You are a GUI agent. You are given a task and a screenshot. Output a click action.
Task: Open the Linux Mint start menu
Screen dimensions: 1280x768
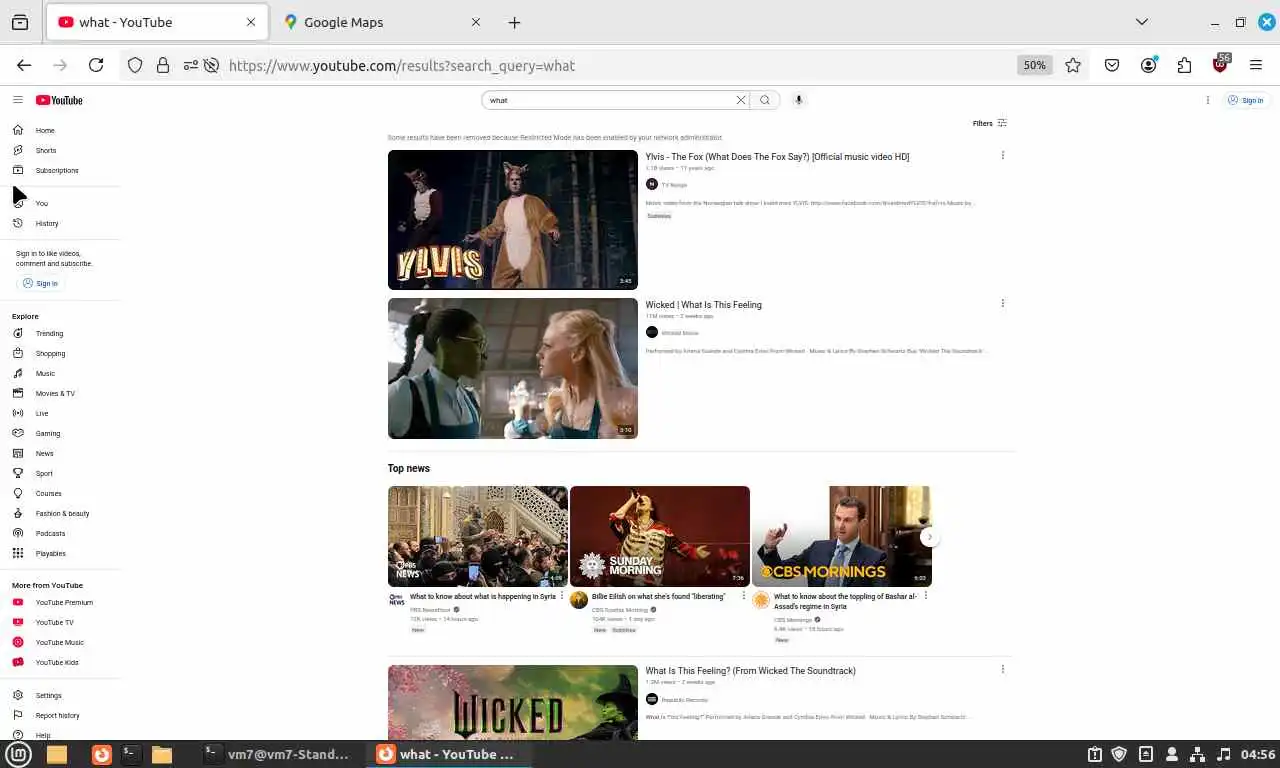19,754
